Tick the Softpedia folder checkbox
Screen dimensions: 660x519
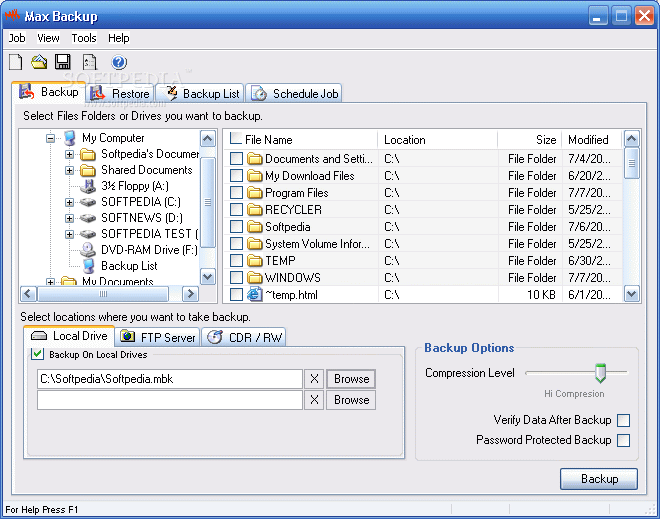(236, 227)
